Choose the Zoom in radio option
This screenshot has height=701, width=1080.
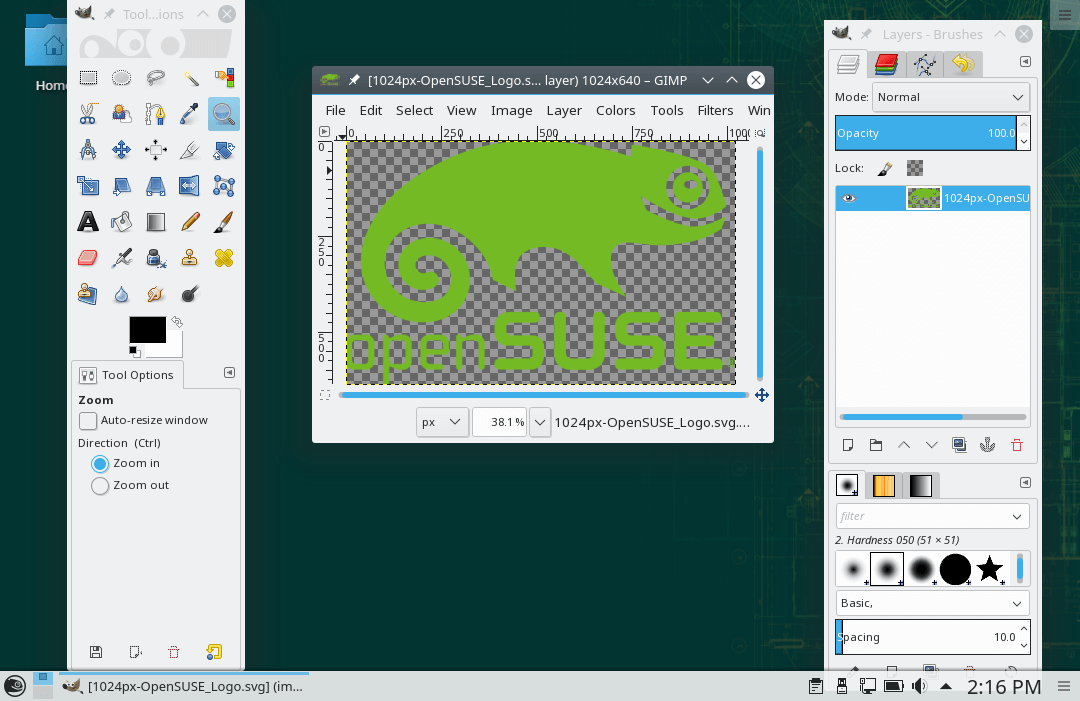point(100,463)
